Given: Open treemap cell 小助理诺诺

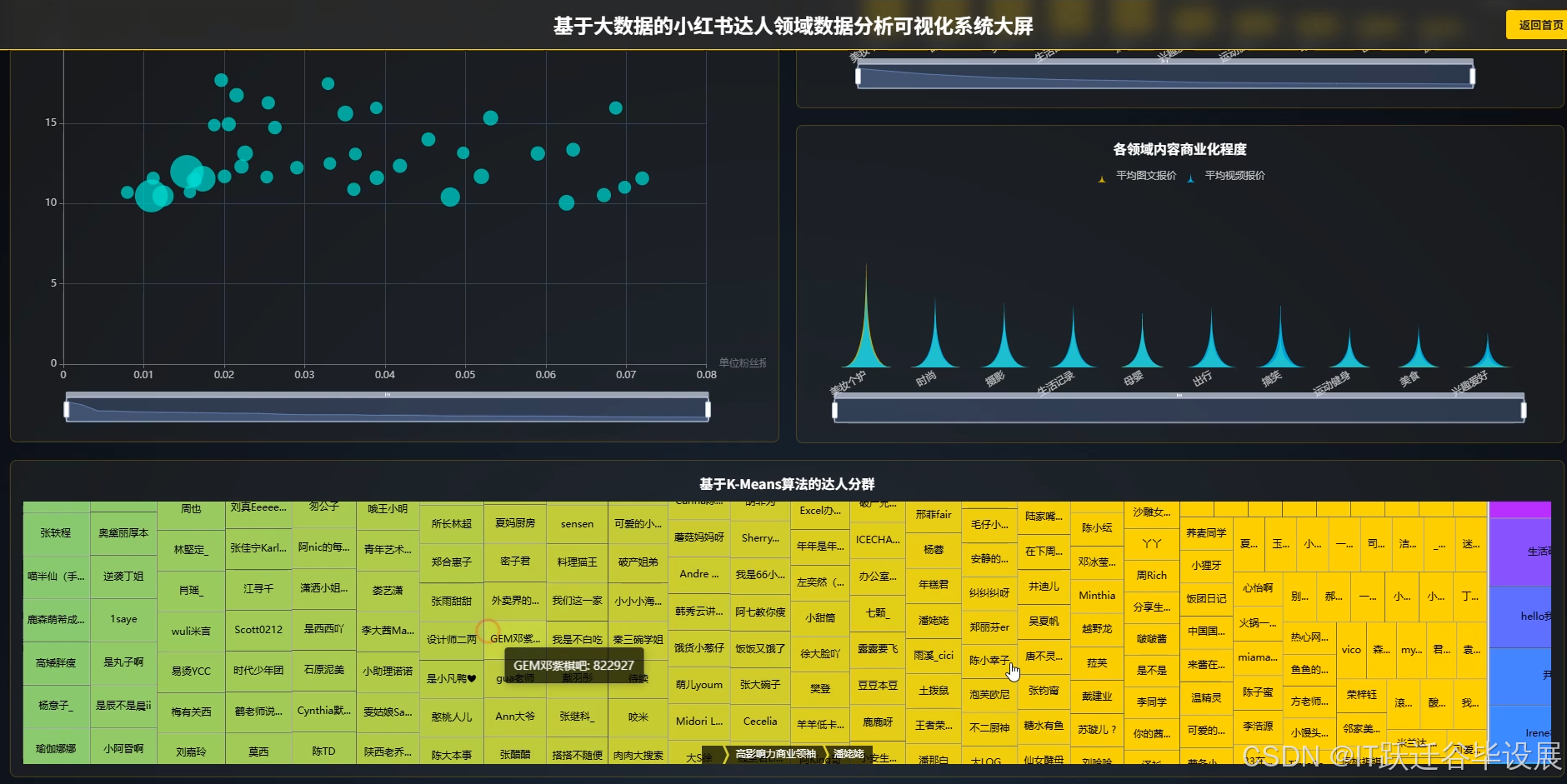Looking at the screenshot, I should (388, 672).
